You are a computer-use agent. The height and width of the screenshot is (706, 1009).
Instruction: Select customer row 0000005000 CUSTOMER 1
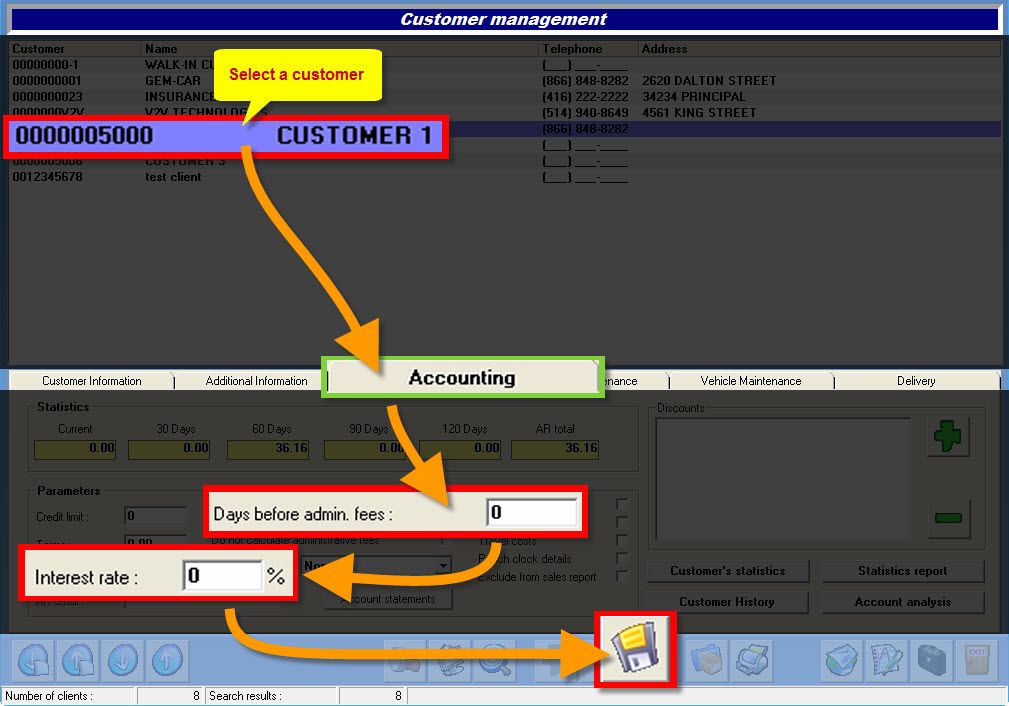[x=225, y=136]
